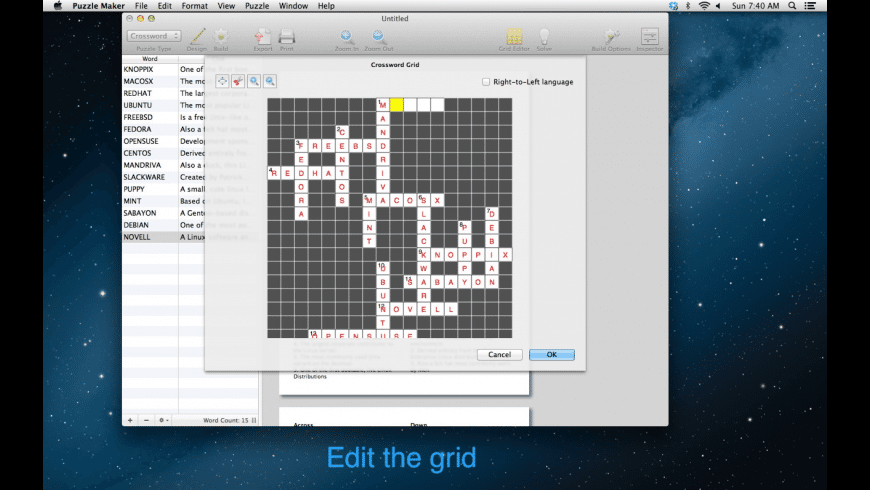The image size is (870, 490).
Task: Click the Export toolbar icon
Action: pyautogui.click(x=262, y=37)
